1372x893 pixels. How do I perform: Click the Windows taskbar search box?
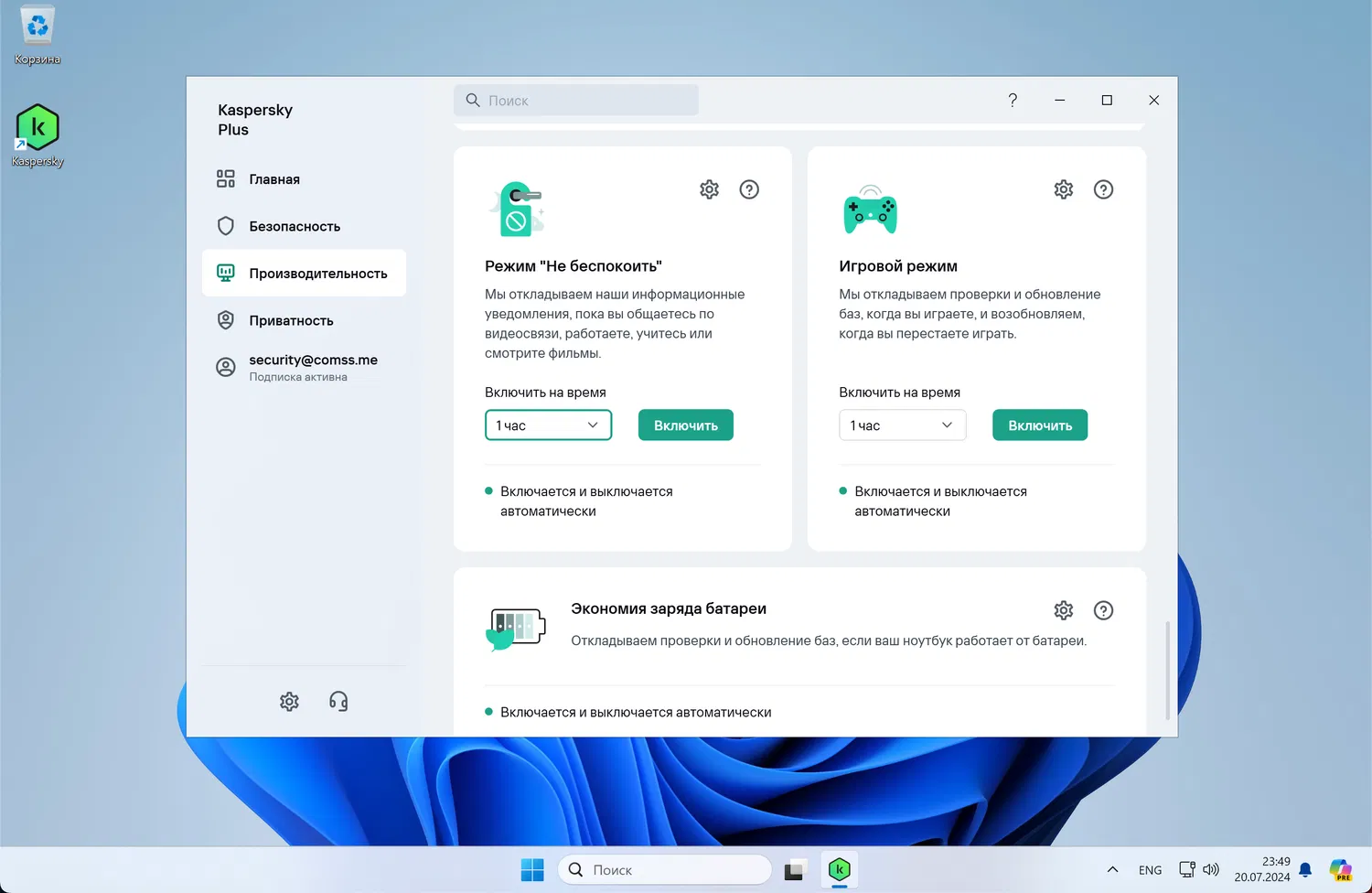tap(665, 870)
